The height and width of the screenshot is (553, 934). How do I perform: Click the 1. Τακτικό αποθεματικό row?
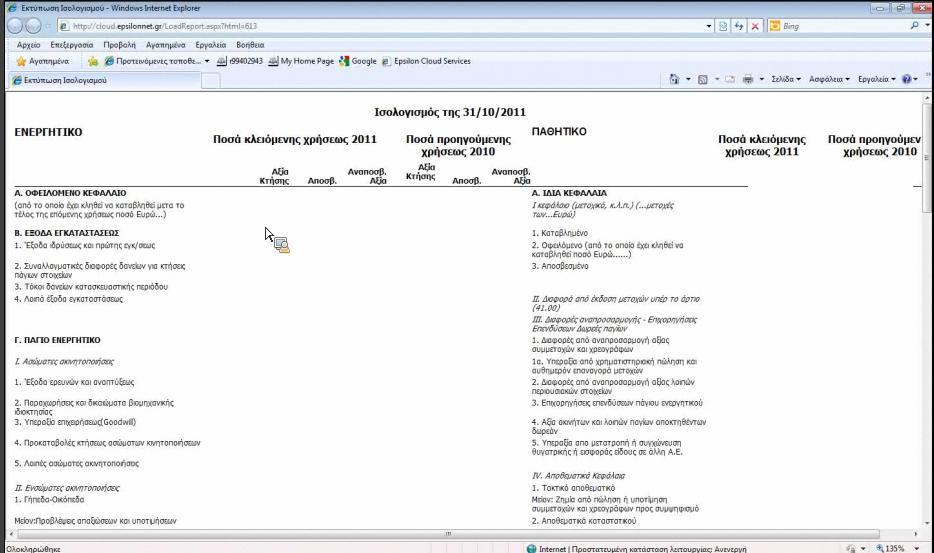tap(573, 488)
